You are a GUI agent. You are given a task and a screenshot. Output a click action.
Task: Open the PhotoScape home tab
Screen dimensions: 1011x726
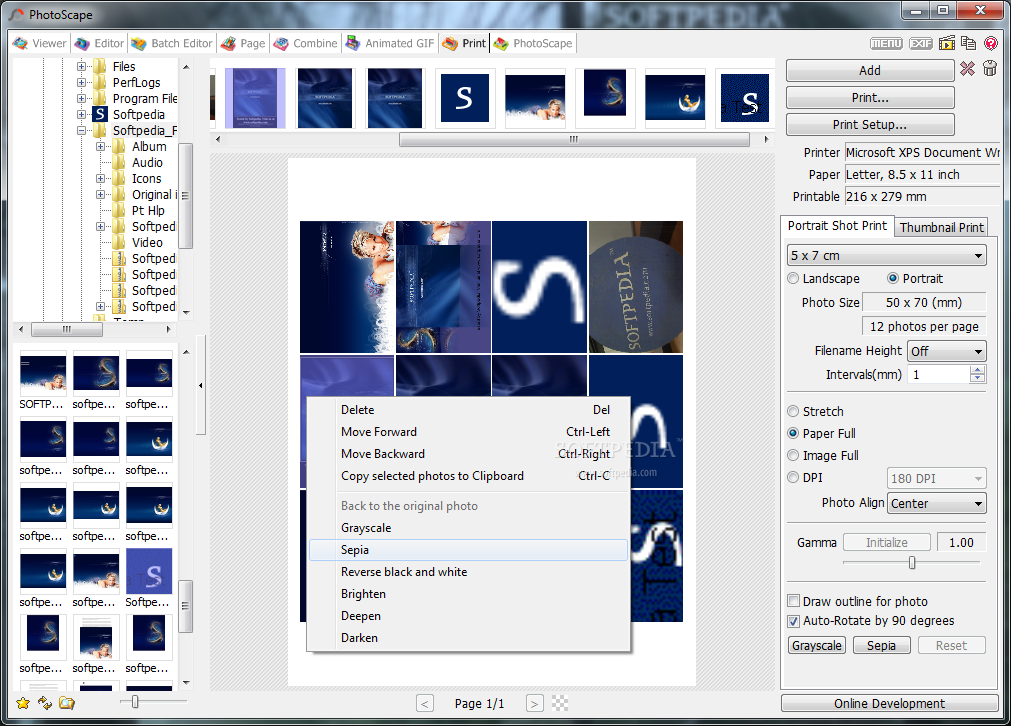[x=533, y=43]
